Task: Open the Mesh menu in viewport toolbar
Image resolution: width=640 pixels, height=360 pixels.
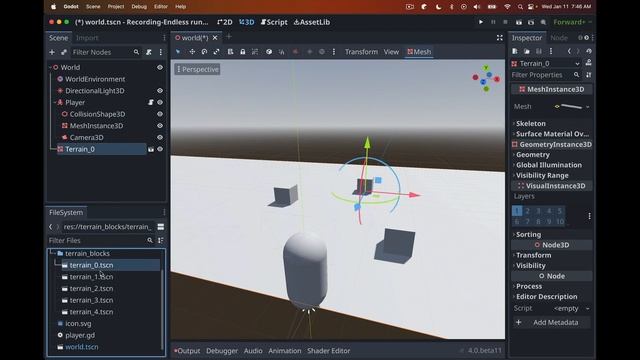Action: pos(419,52)
